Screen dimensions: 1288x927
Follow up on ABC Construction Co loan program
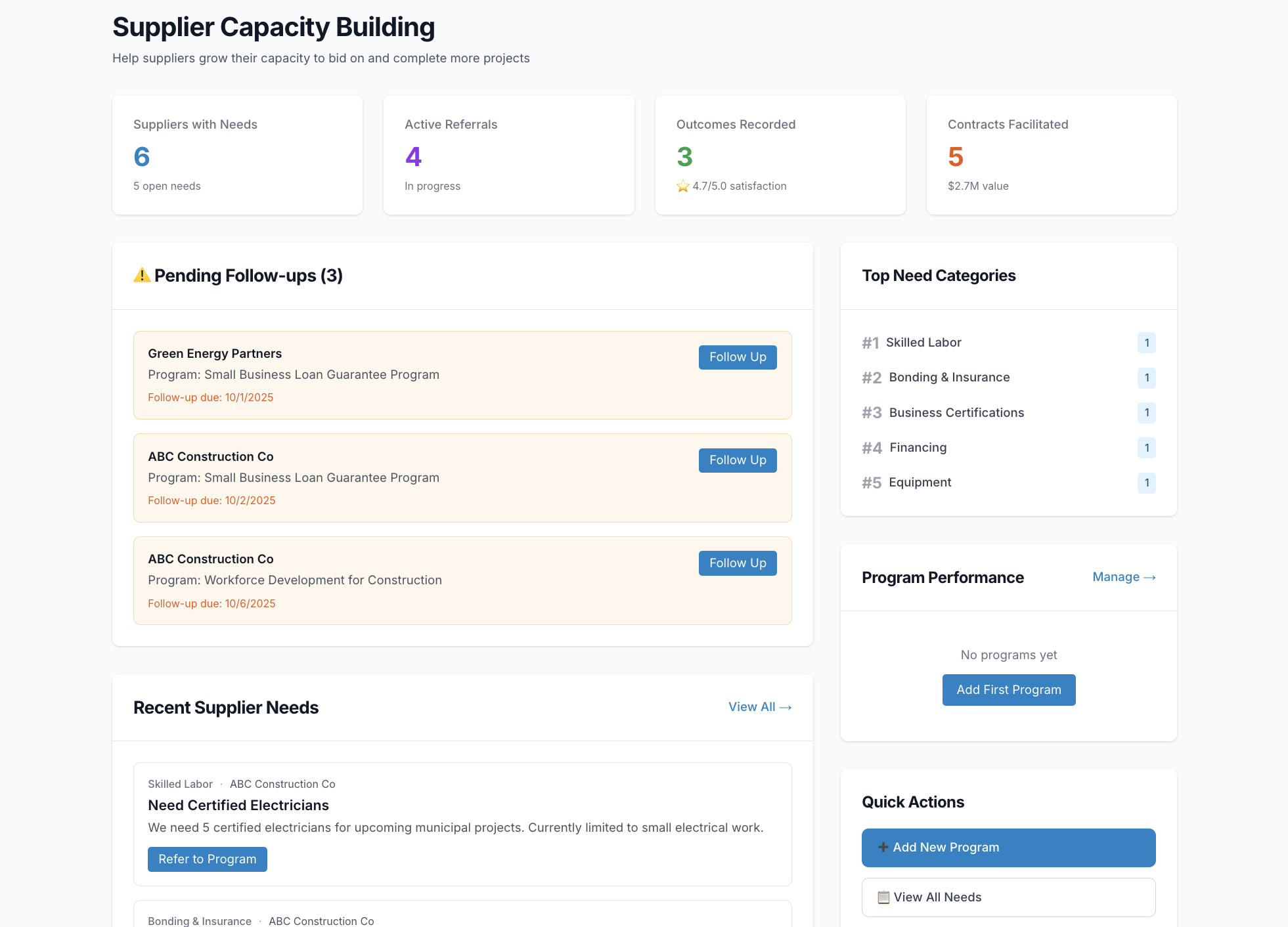point(737,460)
